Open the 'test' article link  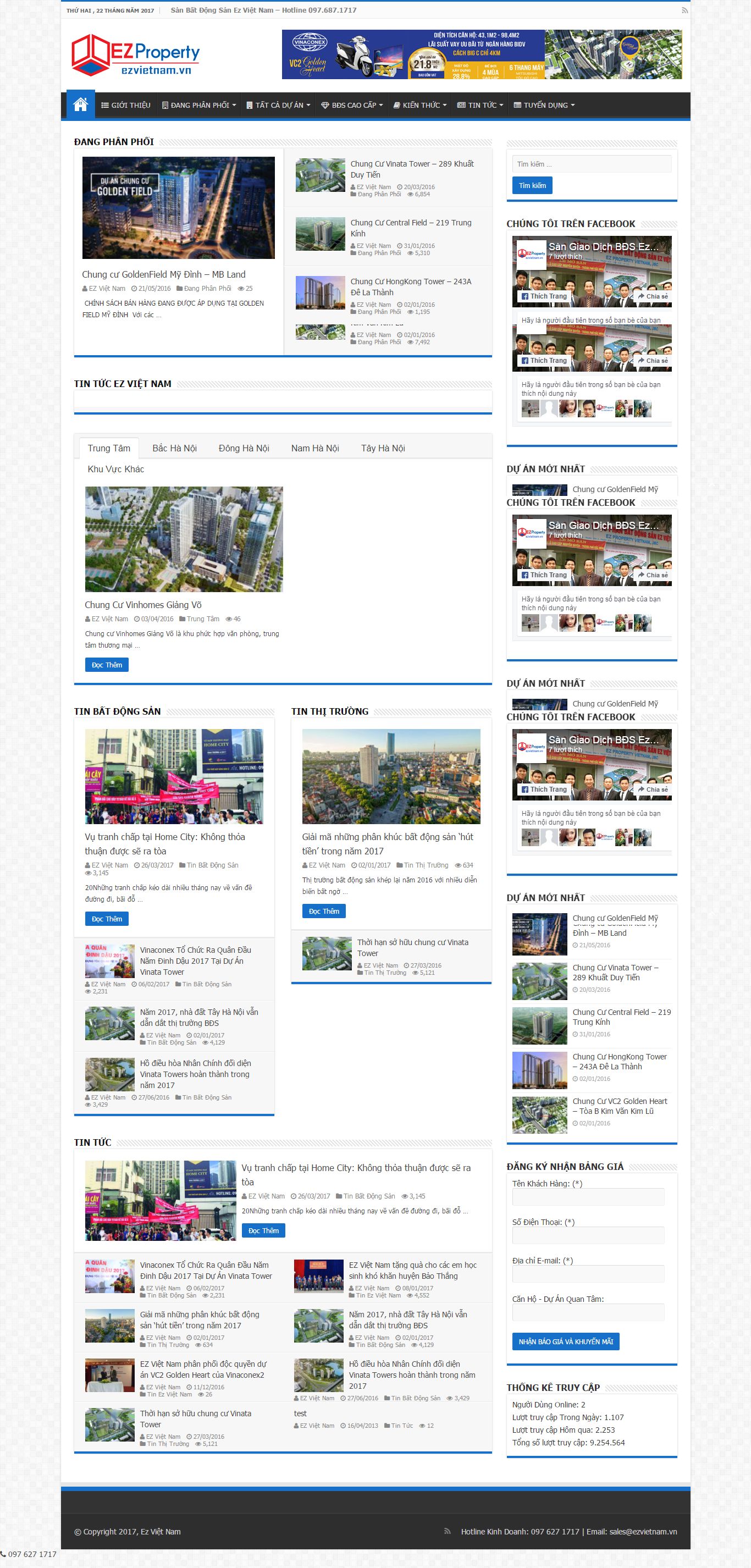[x=300, y=1414]
